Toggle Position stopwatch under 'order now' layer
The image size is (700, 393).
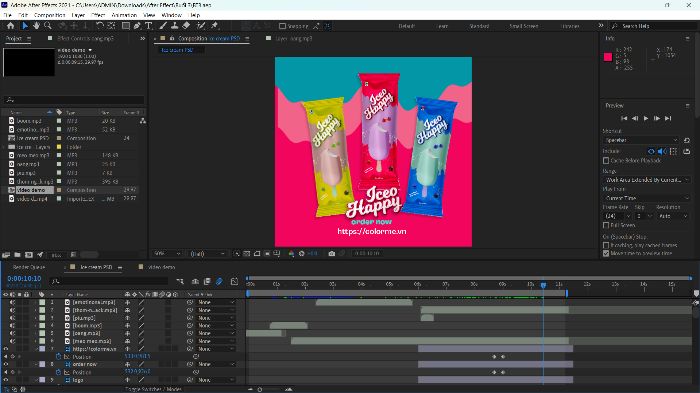pos(58,372)
